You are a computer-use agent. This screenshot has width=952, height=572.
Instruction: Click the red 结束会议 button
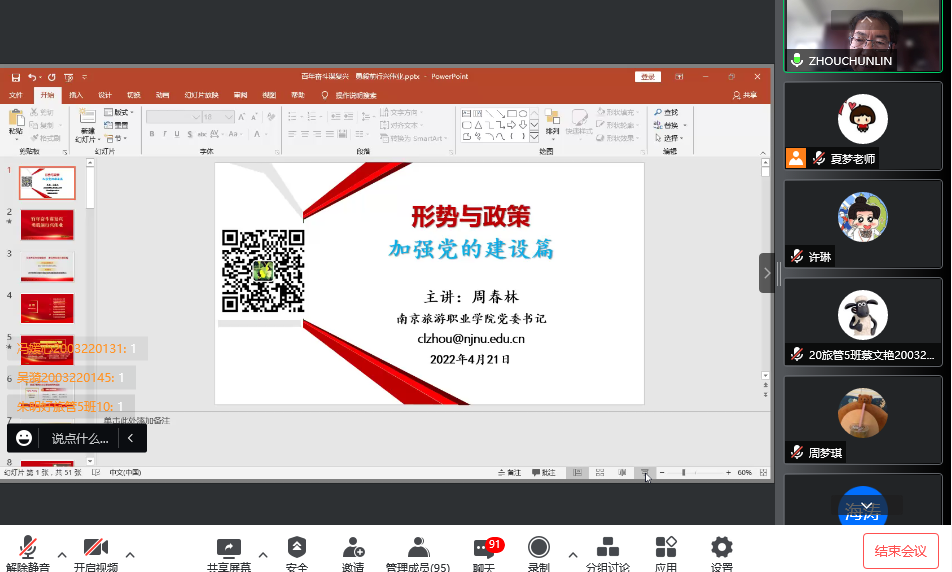[x=900, y=551]
